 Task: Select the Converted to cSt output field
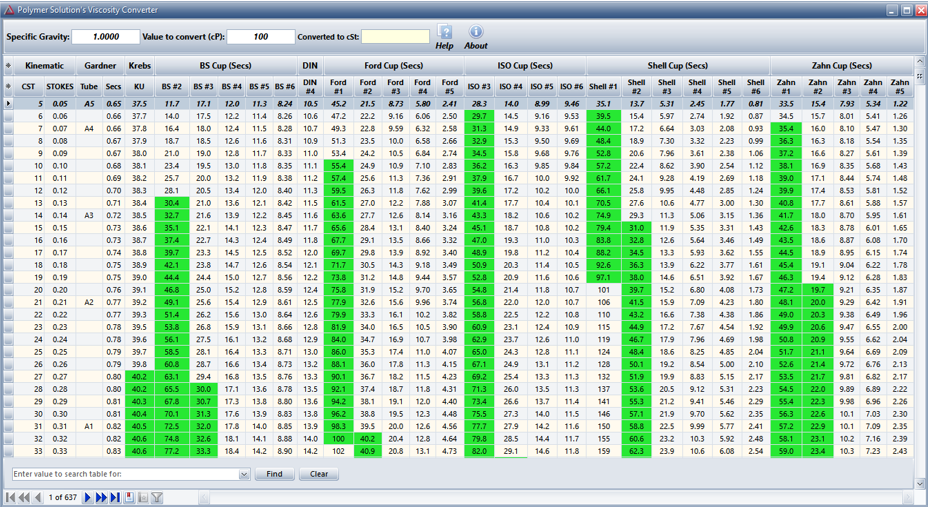coord(395,37)
